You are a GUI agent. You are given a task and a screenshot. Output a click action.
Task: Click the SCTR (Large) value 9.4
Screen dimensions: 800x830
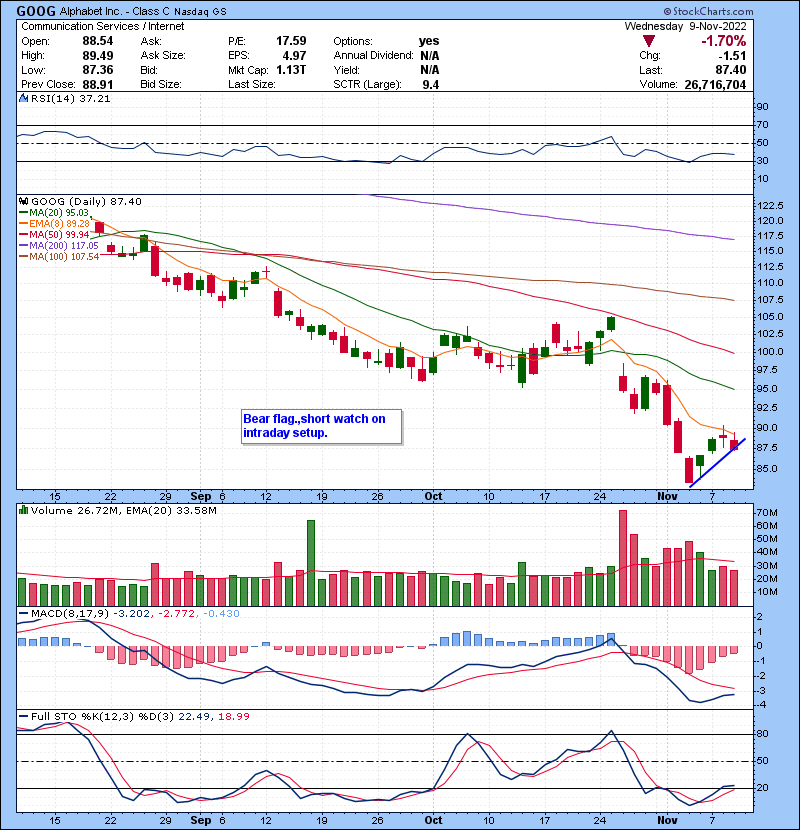coord(431,85)
